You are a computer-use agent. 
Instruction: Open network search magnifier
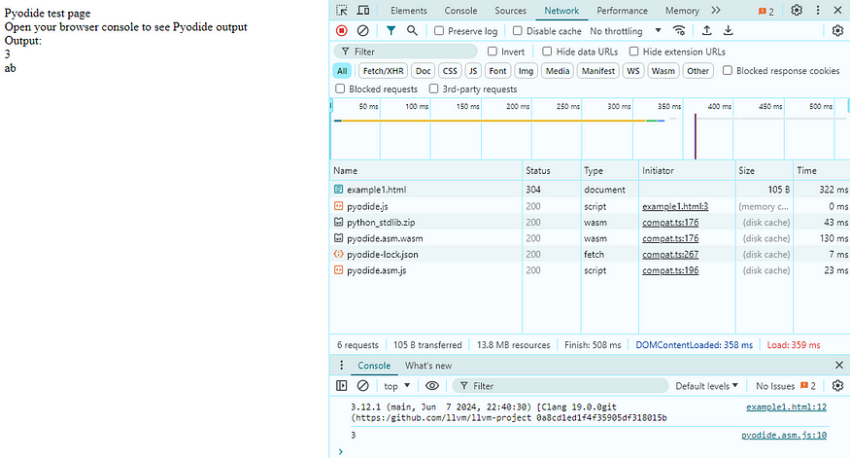coord(412,31)
